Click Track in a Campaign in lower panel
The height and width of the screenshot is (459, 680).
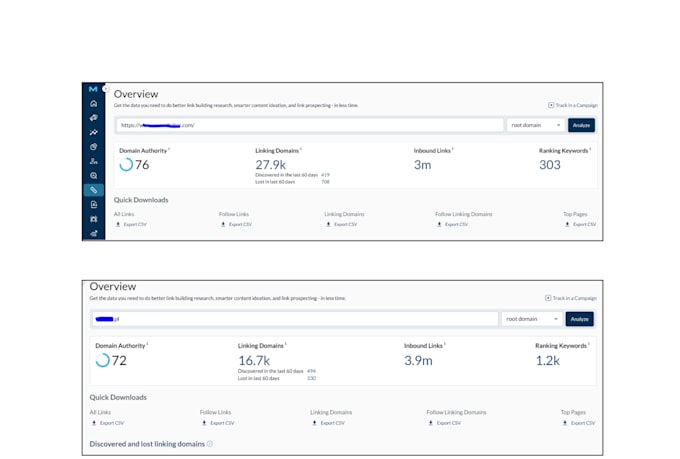(x=571, y=298)
